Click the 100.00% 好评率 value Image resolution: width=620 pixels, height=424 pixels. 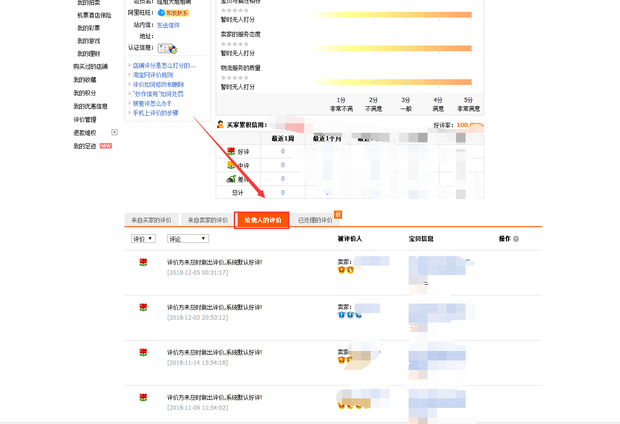[x=470, y=125]
